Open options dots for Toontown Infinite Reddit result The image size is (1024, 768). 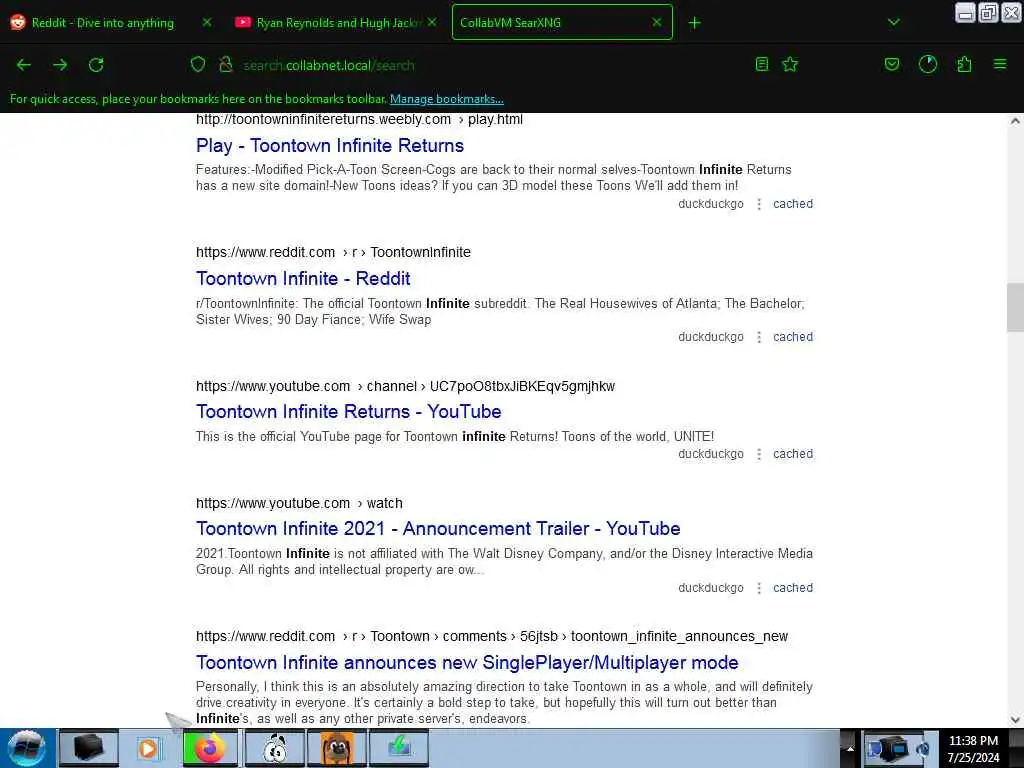[x=759, y=338]
